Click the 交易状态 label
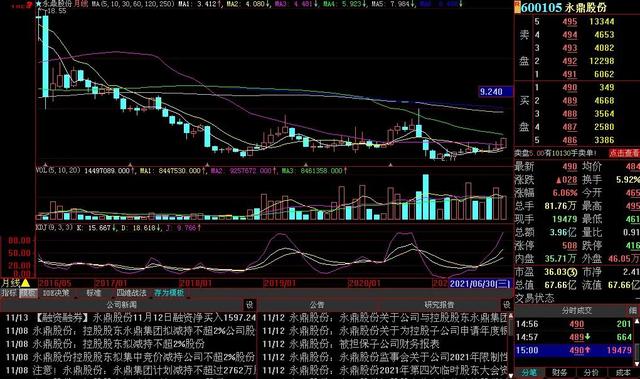The width and height of the screenshot is (640, 379). point(535,298)
